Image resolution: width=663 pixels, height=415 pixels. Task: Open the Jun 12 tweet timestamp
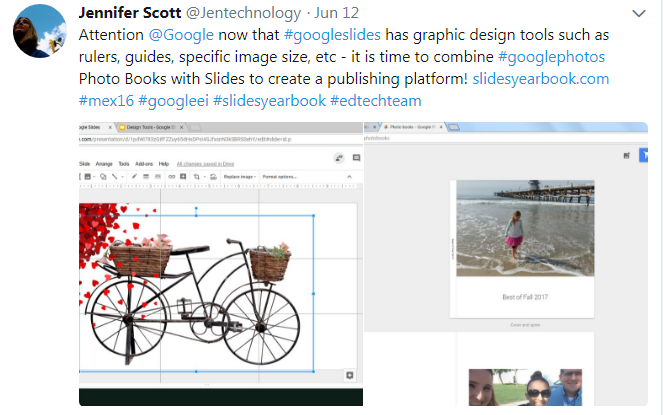(x=337, y=13)
